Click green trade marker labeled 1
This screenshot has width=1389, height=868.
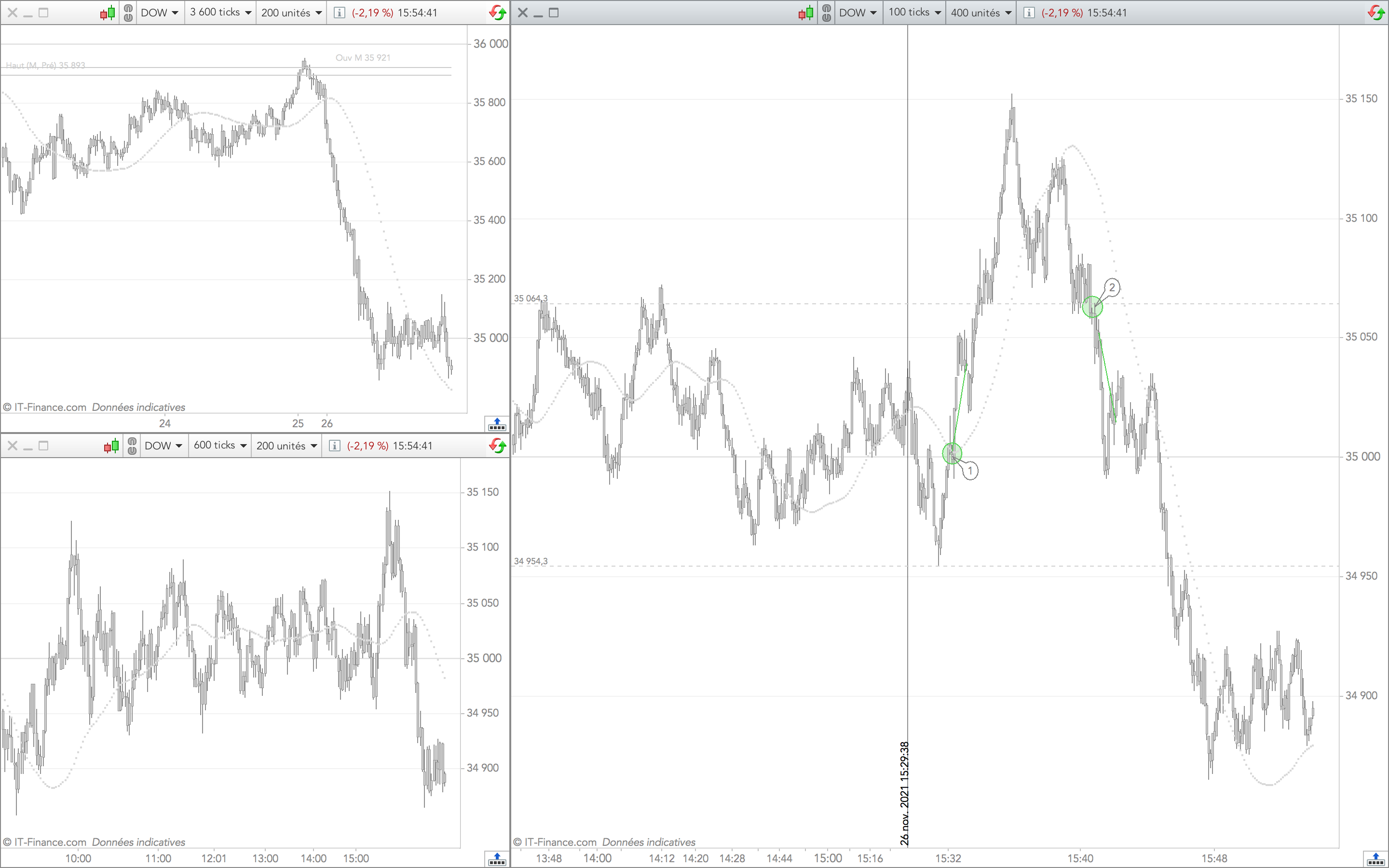952,453
